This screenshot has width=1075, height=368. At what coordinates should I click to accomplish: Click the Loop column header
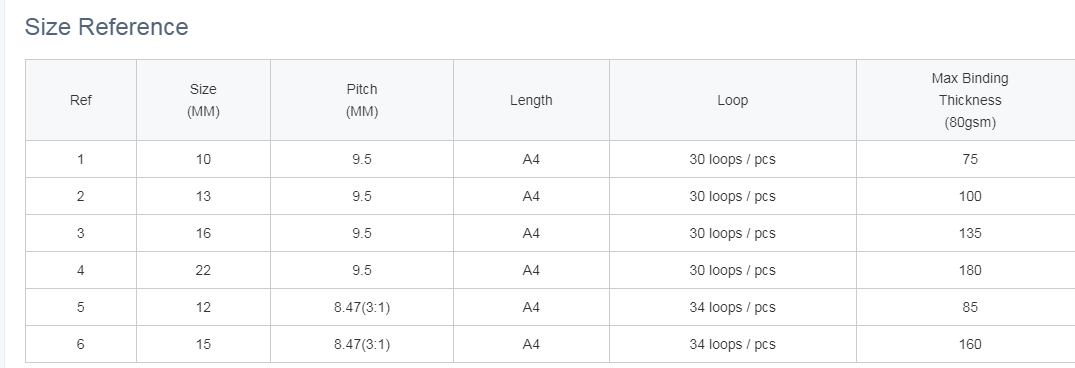tap(732, 100)
